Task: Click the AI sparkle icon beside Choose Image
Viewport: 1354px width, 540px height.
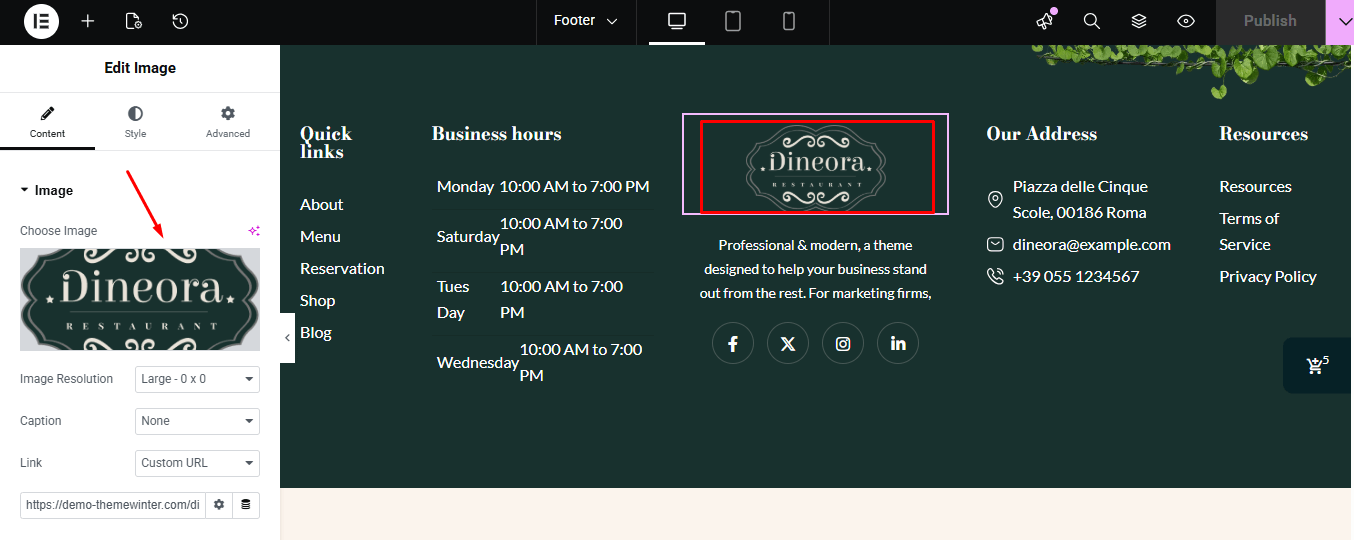Action: click(x=254, y=231)
